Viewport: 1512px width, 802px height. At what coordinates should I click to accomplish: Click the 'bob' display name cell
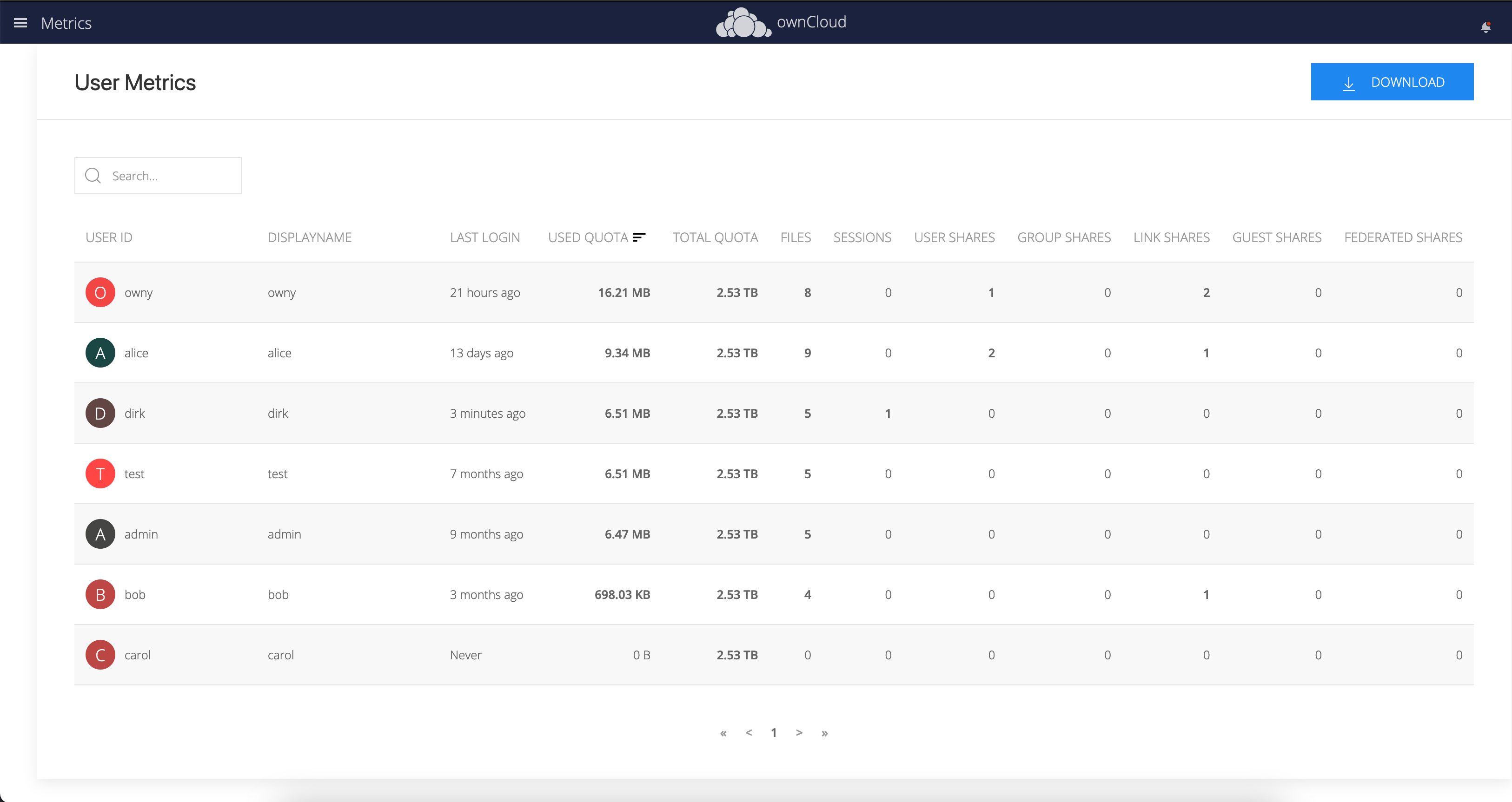[x=278, y=594]
